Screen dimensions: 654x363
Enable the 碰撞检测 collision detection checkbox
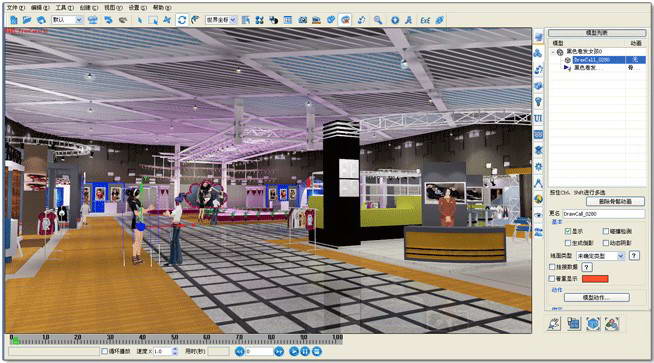tap(606, 231)
